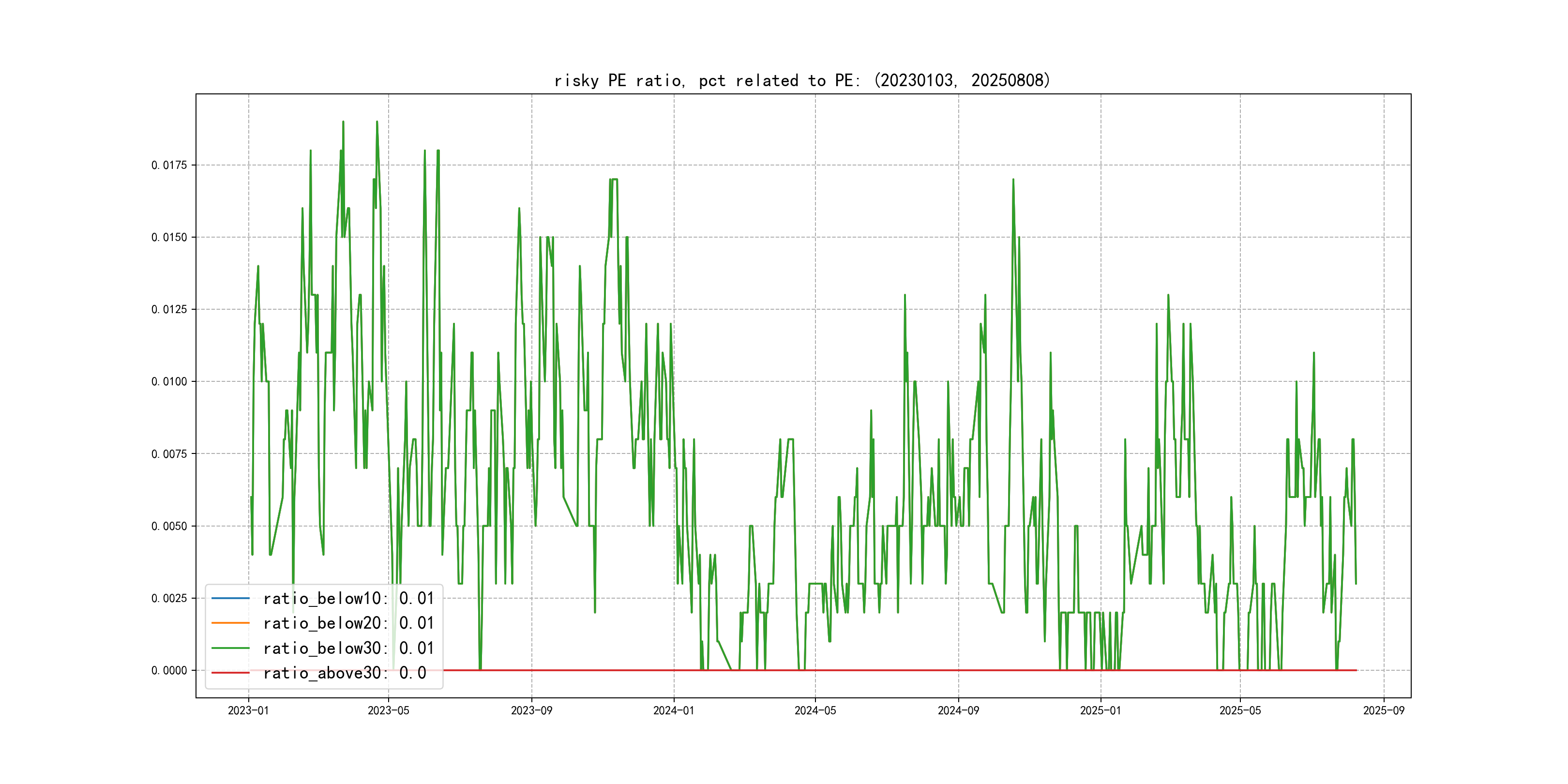Select the ratio_below20: 0.01 legend label

click(348, 623)
